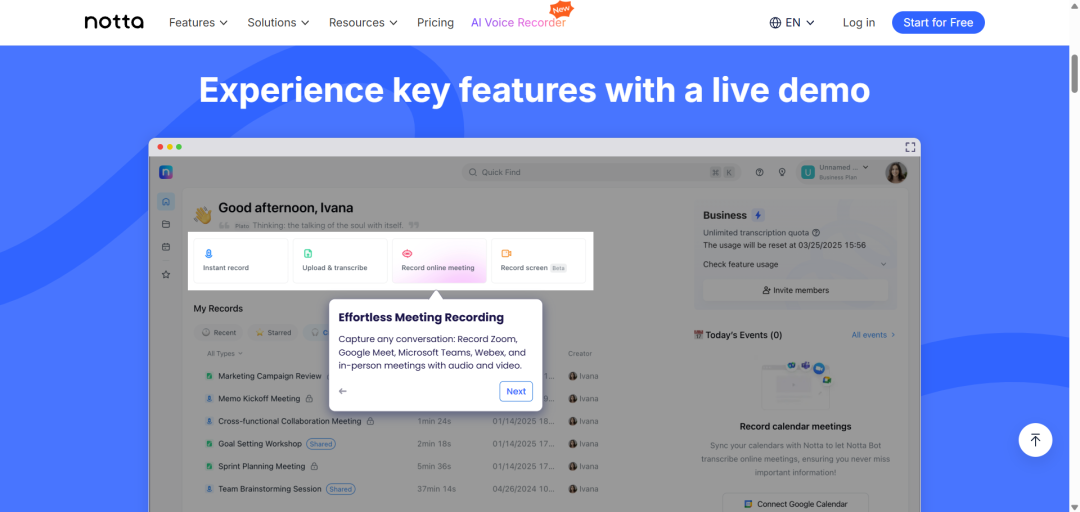Click the Instant record card
Image resolution: width=1080 pixels, height=512 pixels.
pos(240,260)
